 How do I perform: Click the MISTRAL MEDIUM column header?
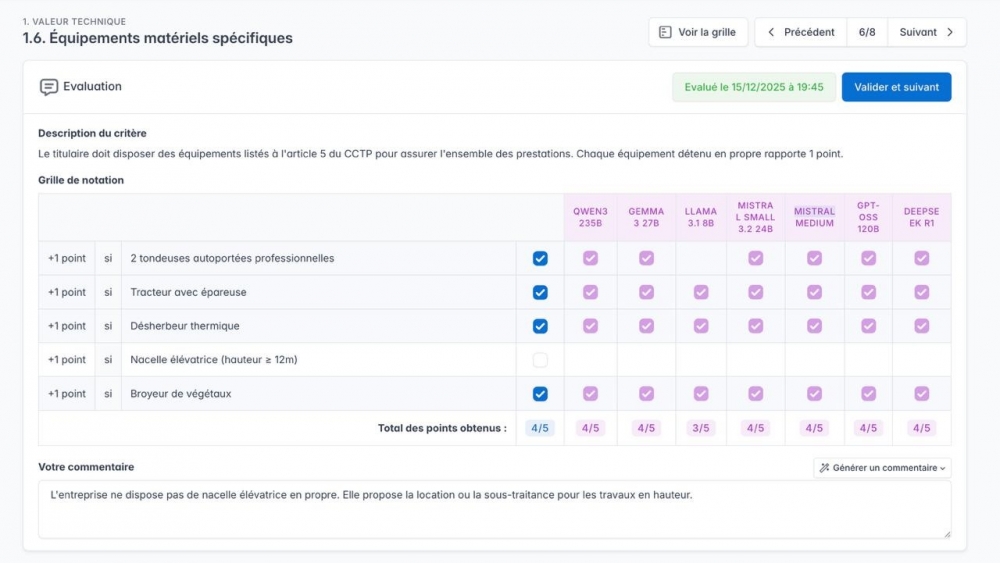(814, 217)
